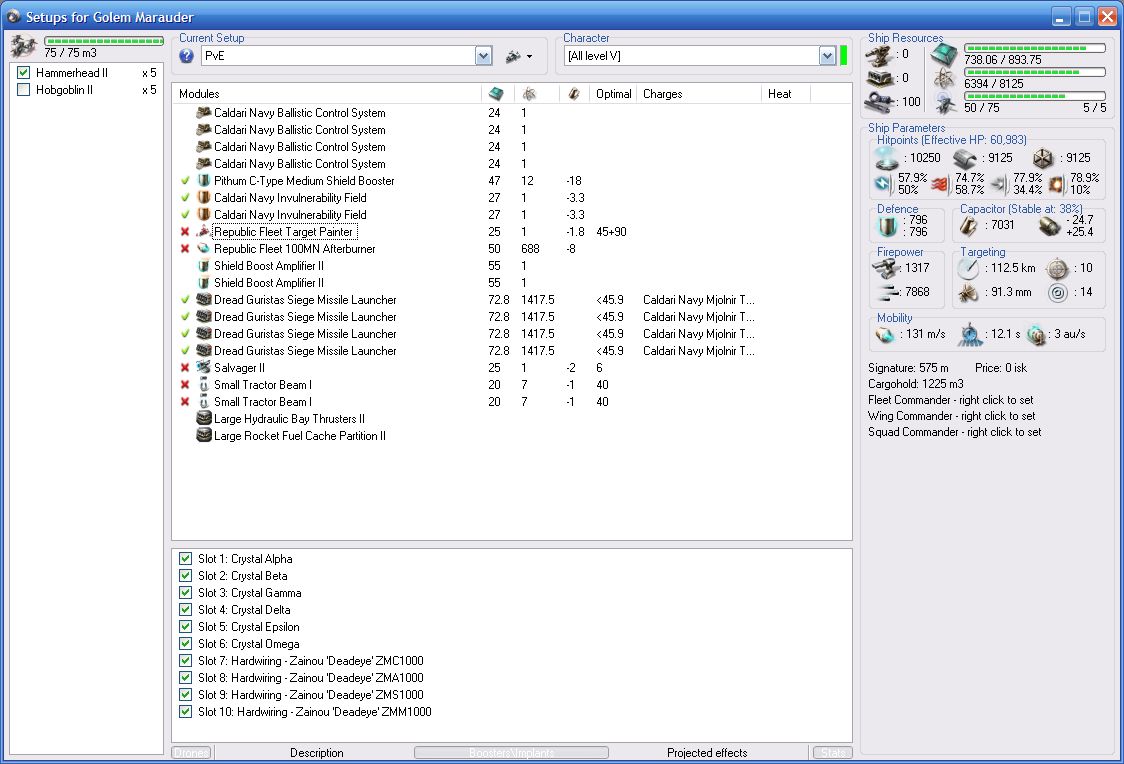Open the Drones tab

(x=191, y=753)
